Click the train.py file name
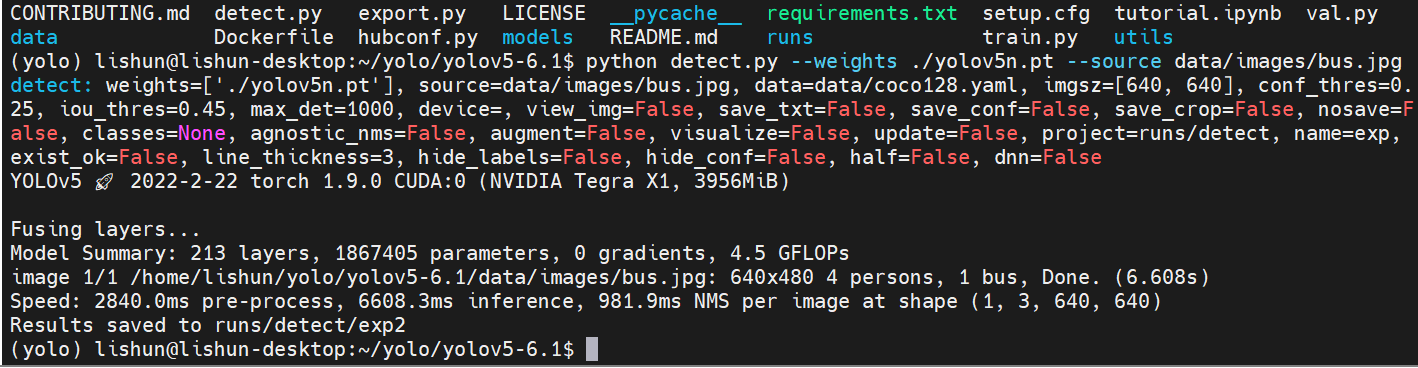 point(1030,38)
